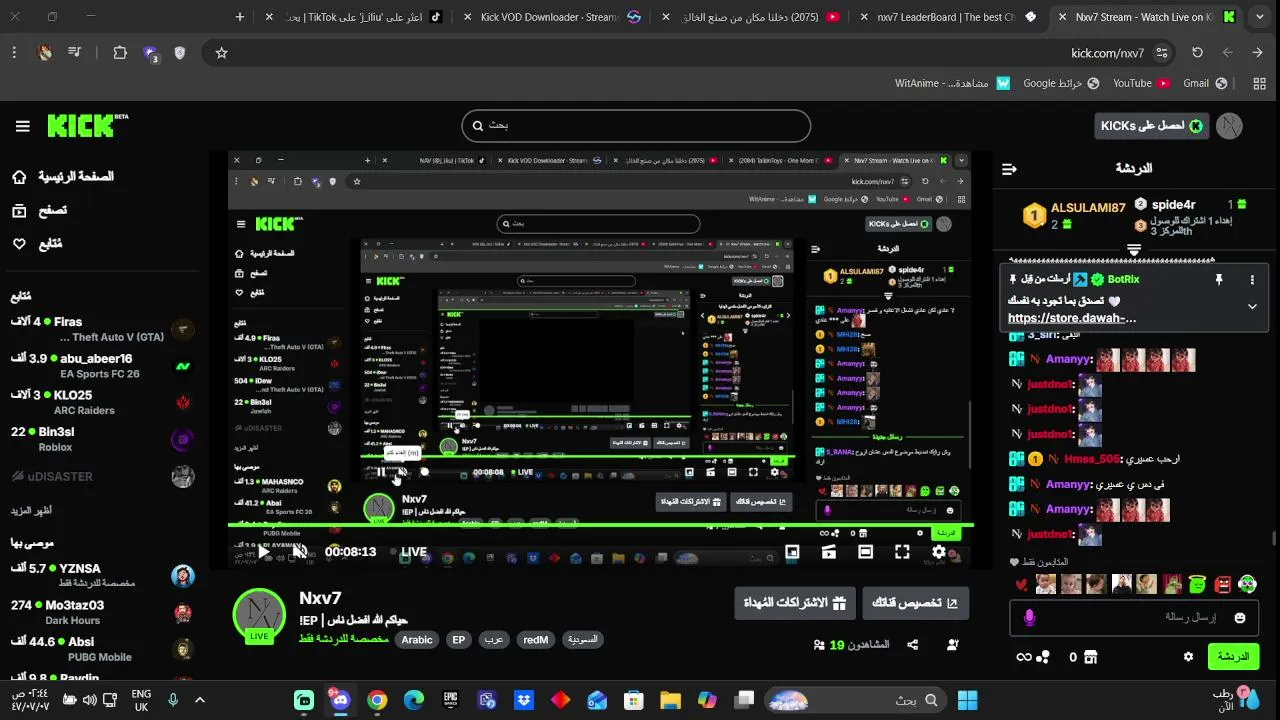Play the stream video
This screenshot has height=720, width=1280.
click(264, 551)
